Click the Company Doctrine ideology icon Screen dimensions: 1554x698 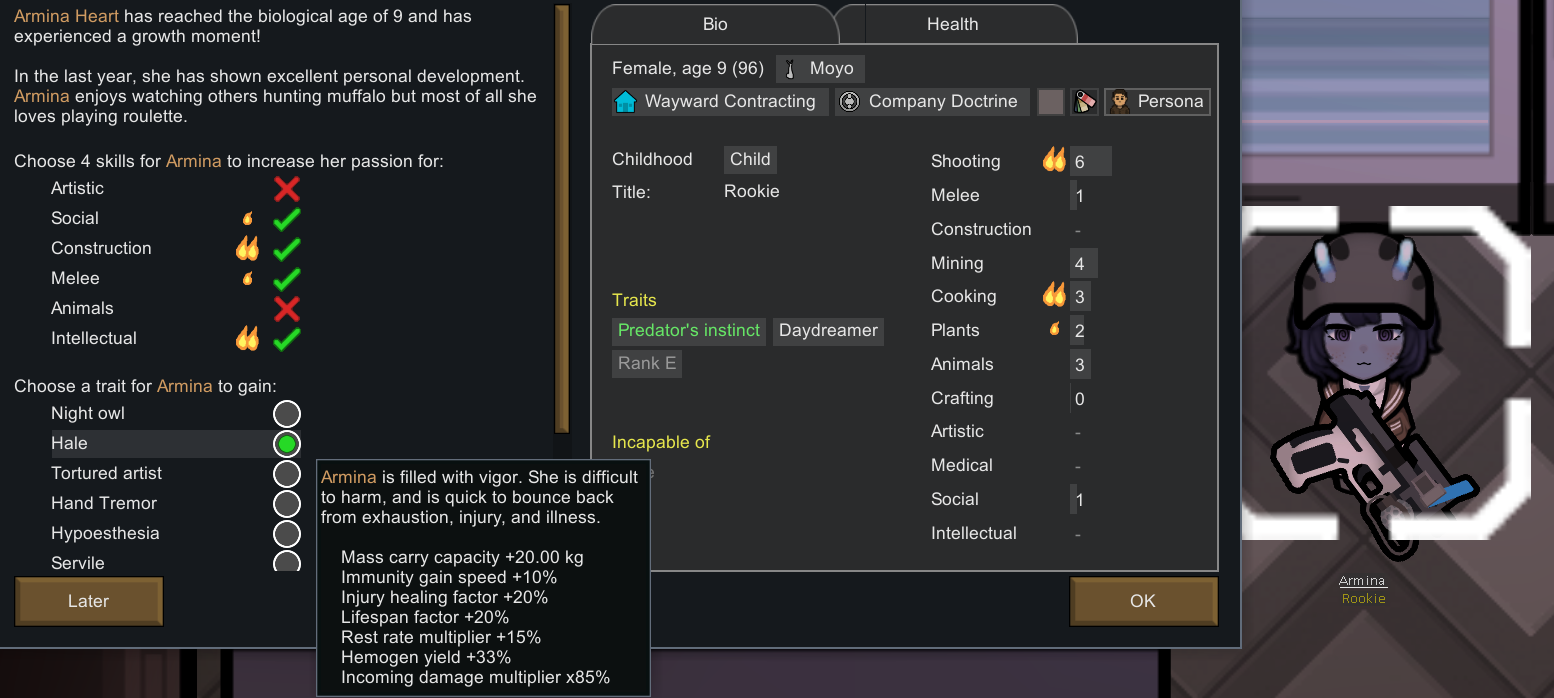coord(849,101)
